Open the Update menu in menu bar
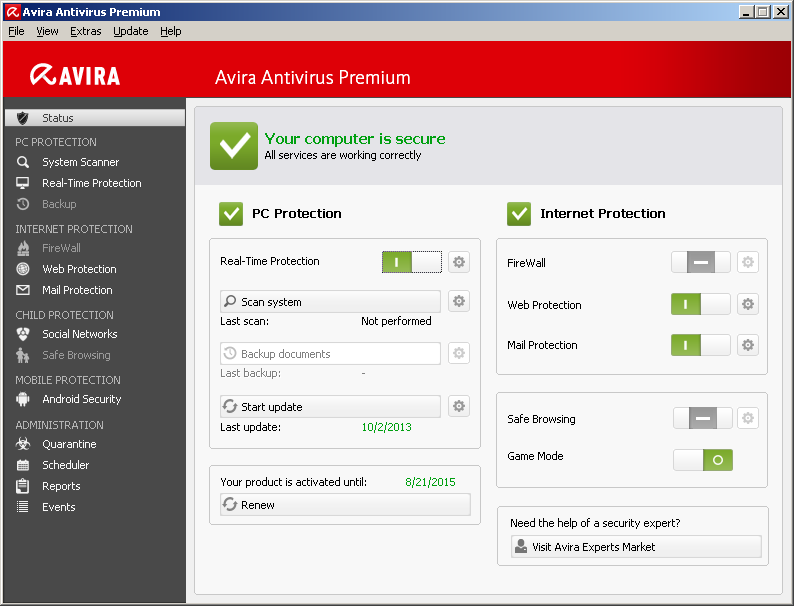Viewport: 794px width, 606px height. point(130,31)
